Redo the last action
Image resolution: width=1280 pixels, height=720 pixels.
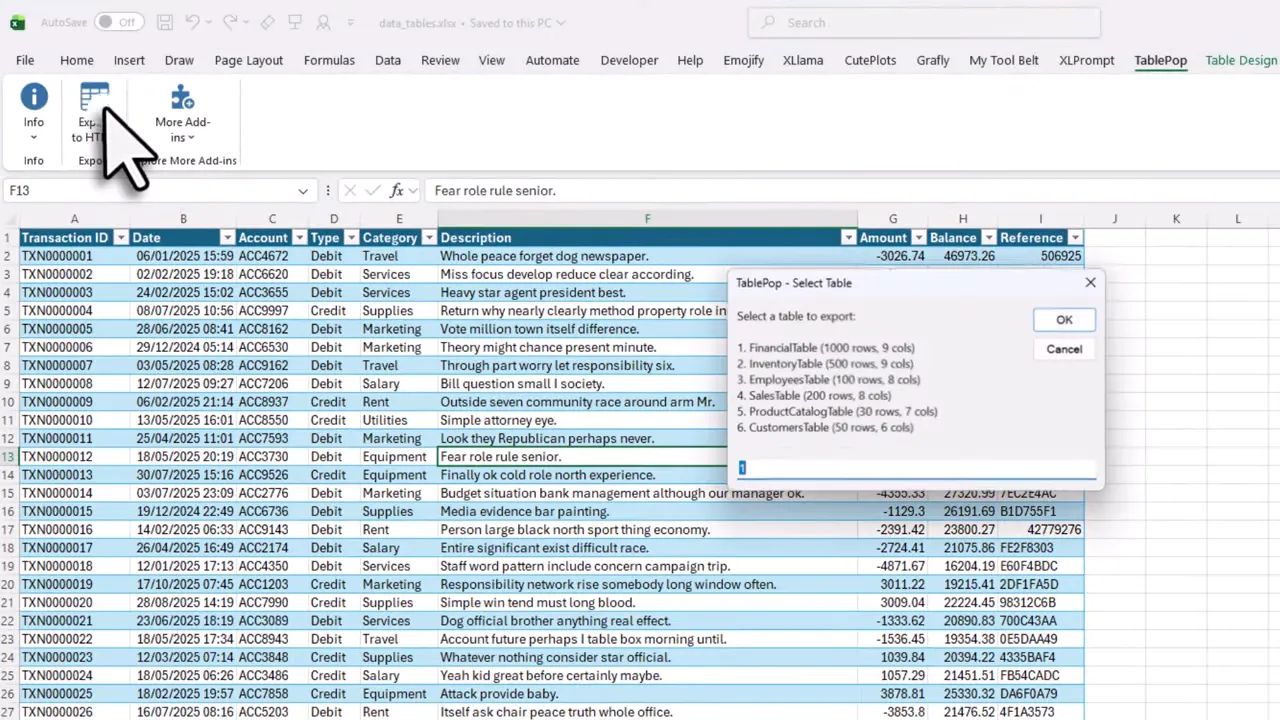tap(229, 22)
